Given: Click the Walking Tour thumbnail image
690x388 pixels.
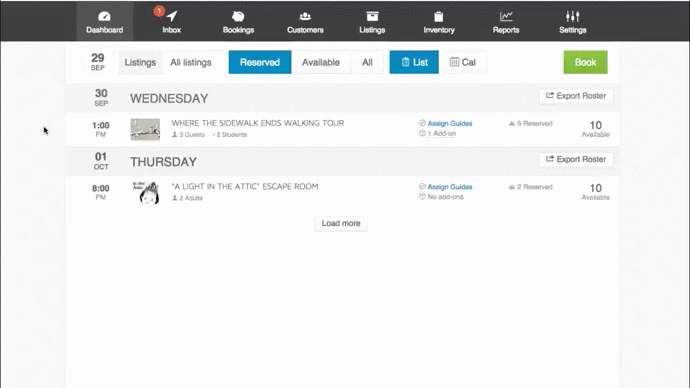Looking at the screenshot, I should pos(145,129).
